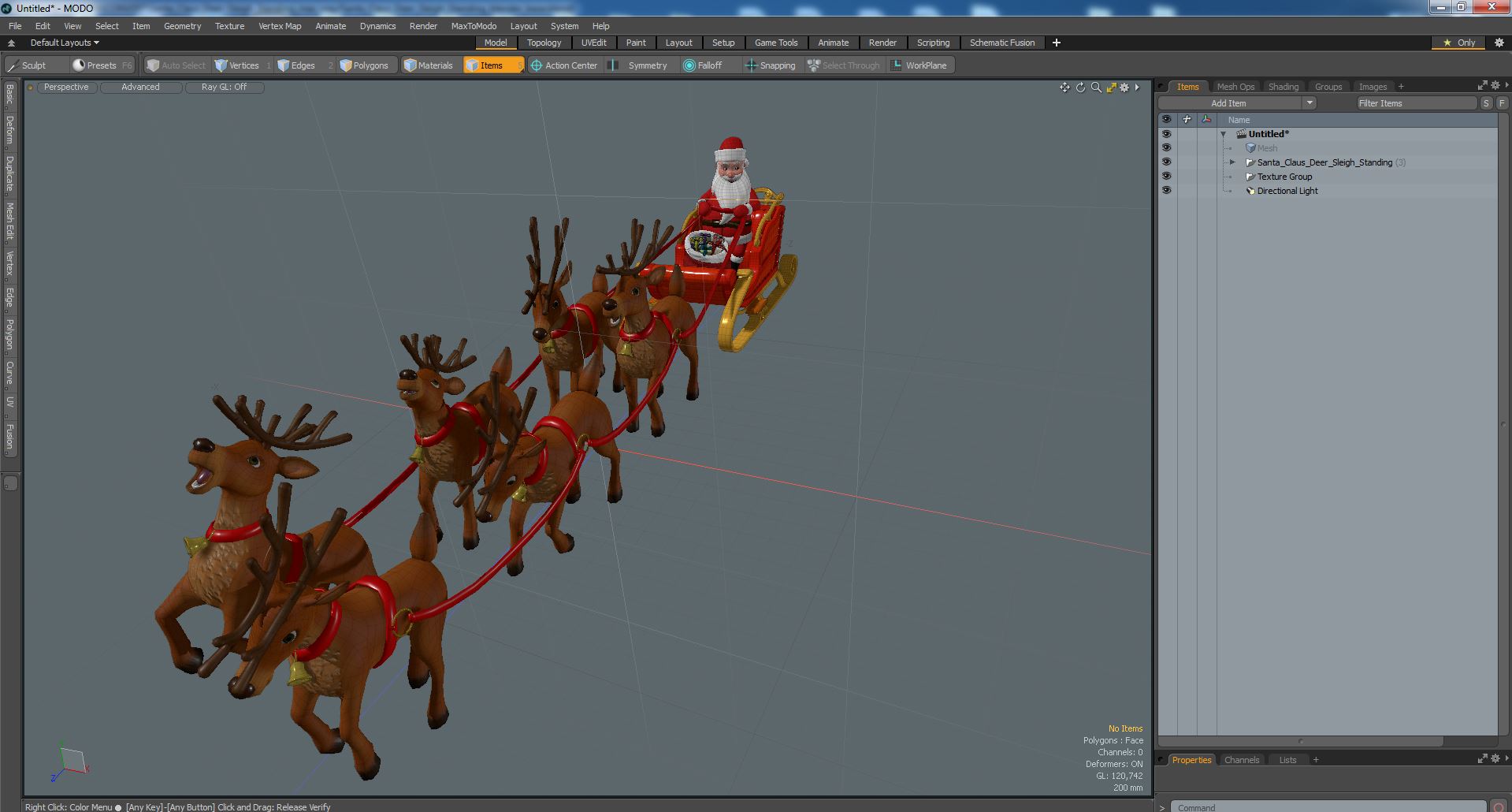The width and height of the screenshot is (1512, 812).
Task: Collapse the Untitled scene tree
Action: (1224, 134)
